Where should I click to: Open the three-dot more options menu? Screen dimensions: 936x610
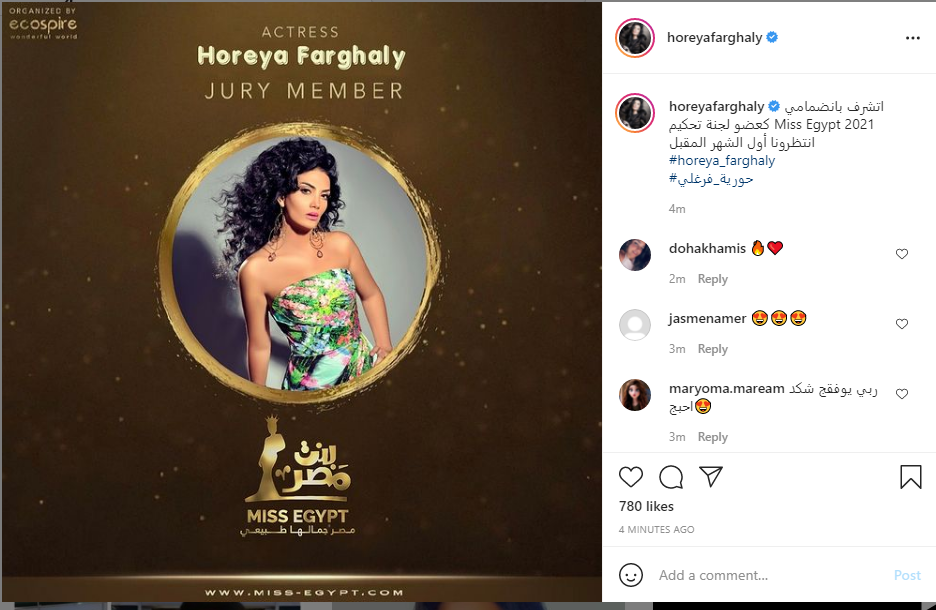tap(913, 38)
